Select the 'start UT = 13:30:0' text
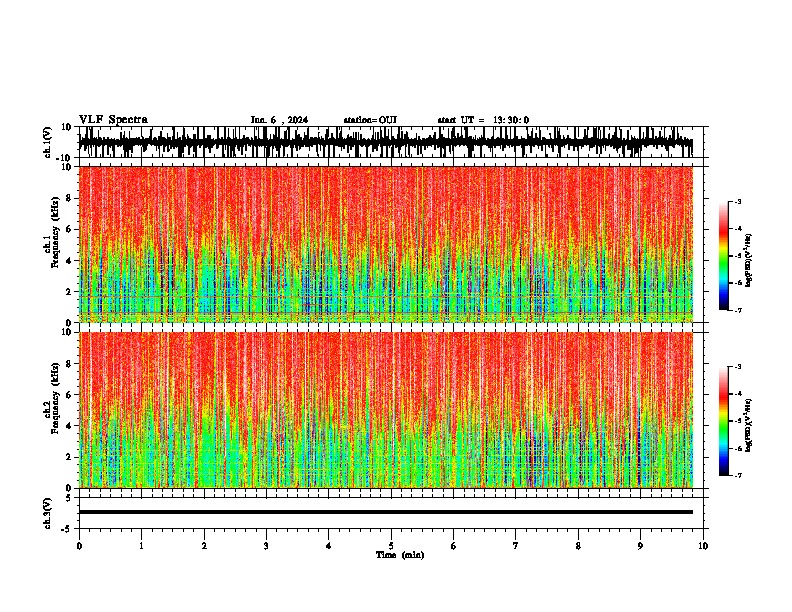The width and height of the screenshot is (792, 612). coord(483,120)
